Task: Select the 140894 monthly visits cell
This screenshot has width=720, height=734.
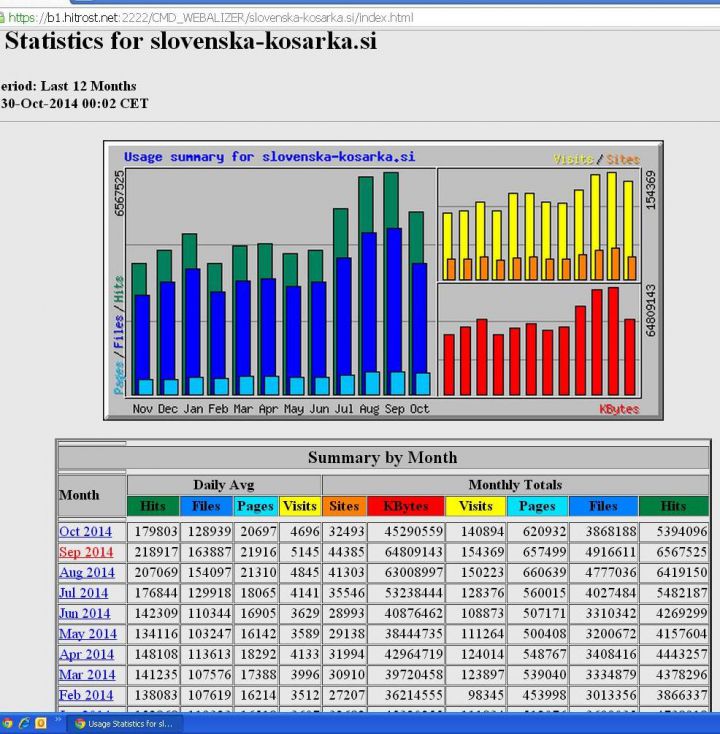Action: point(476,531)
